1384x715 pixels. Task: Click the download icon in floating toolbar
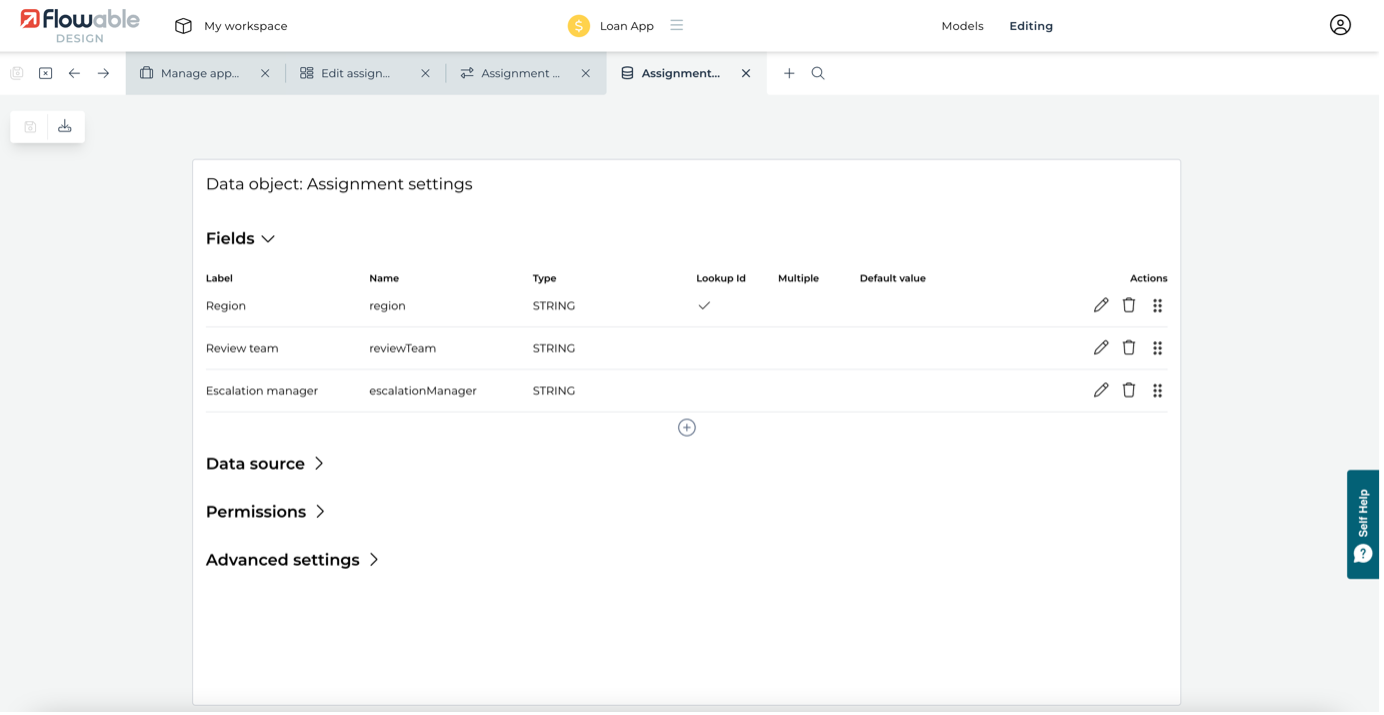click(65, 126)
